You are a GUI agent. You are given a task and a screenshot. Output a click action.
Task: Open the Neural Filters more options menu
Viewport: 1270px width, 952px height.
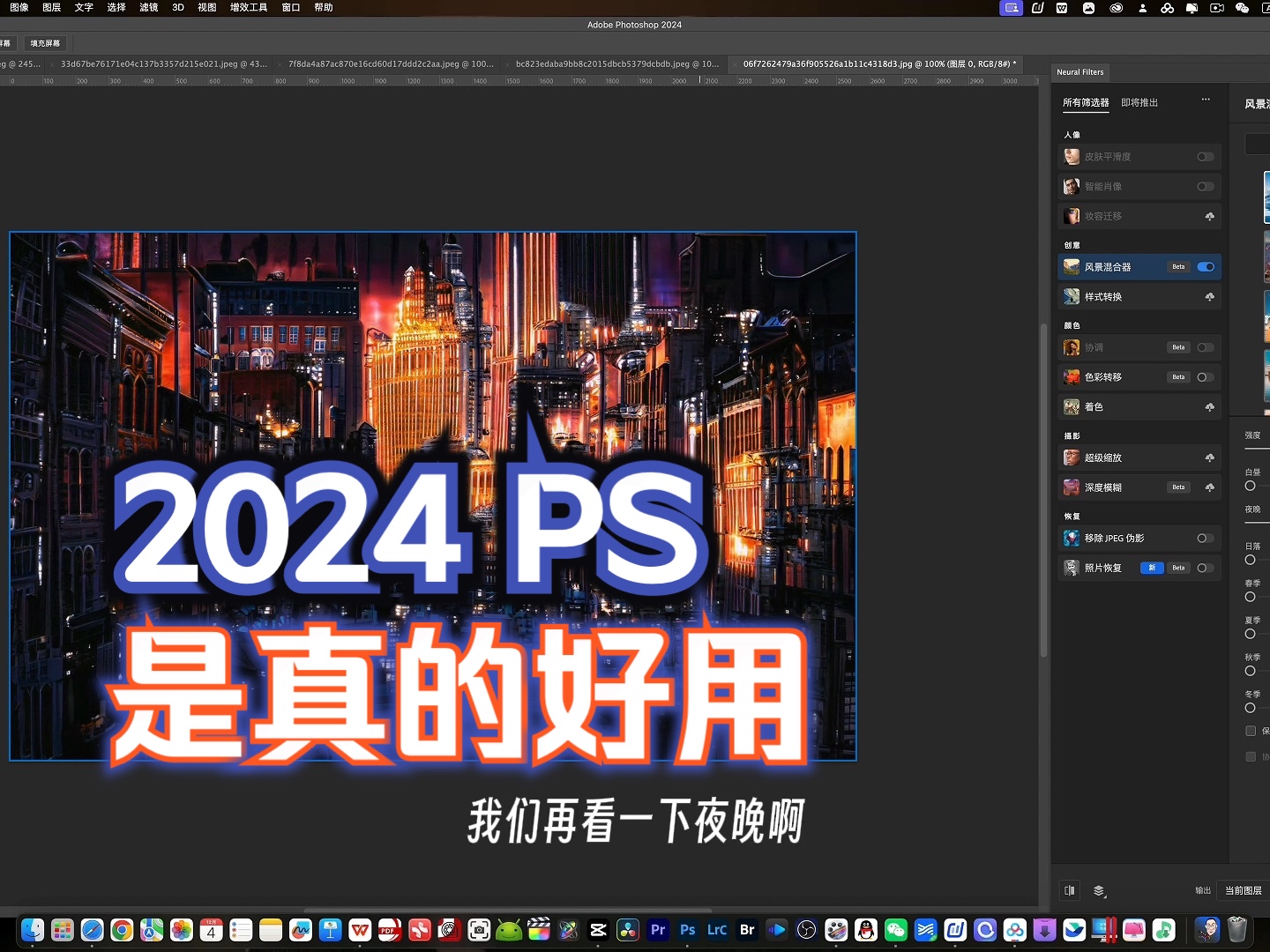click(1206, 100)
